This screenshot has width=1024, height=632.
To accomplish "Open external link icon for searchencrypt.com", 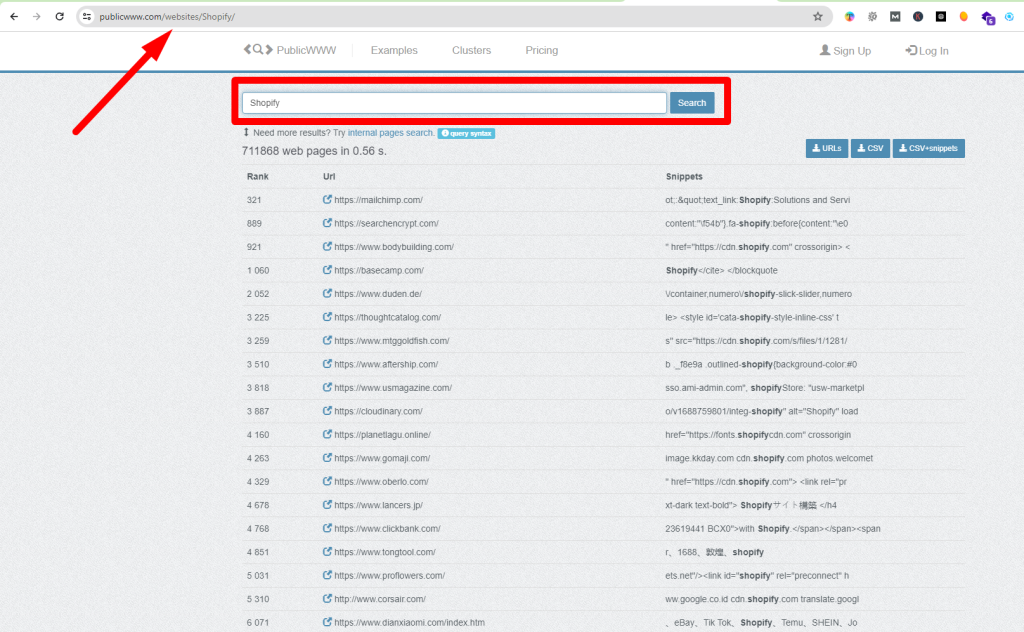I will (327, 223).
